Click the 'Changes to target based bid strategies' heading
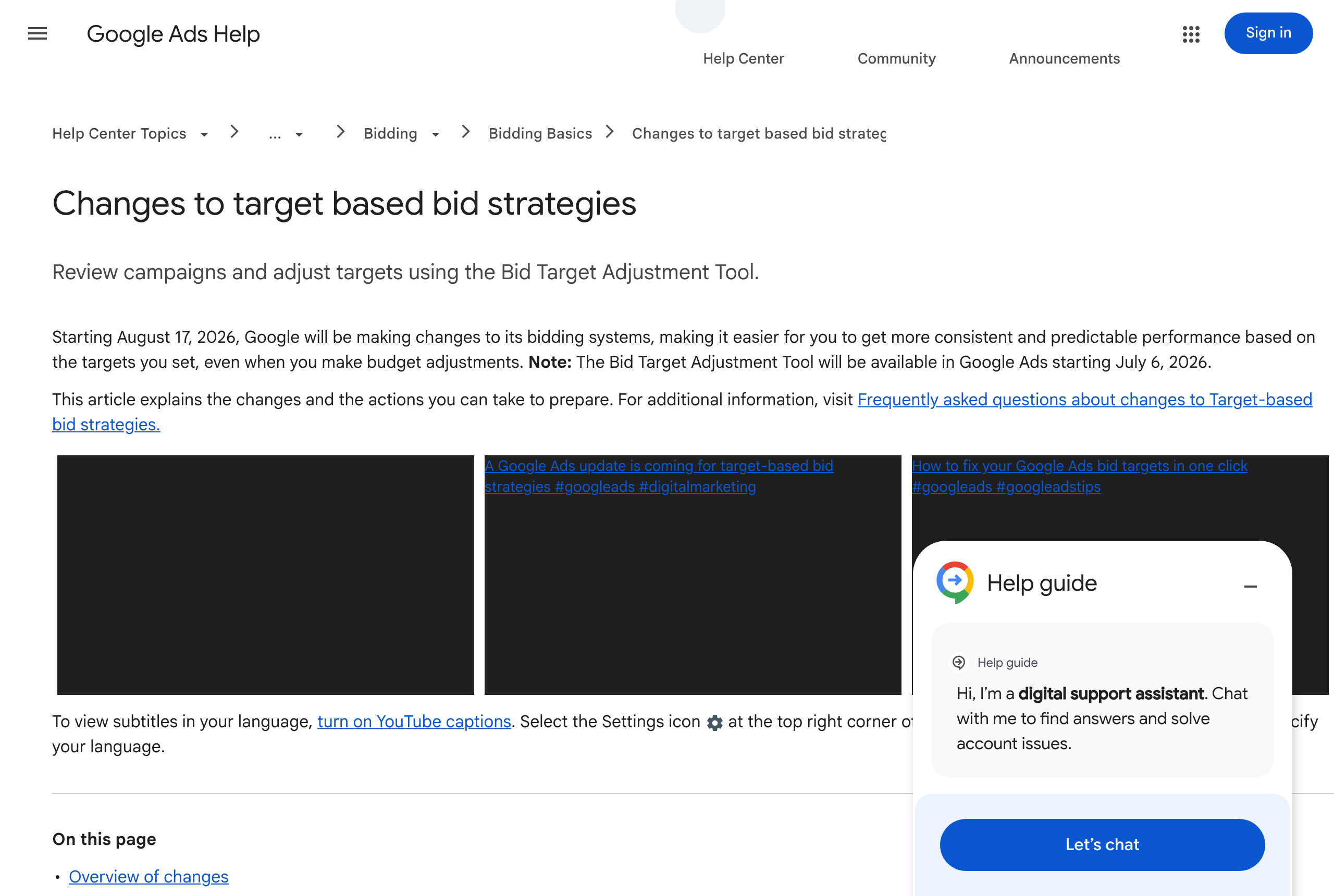 click(344, 204)
